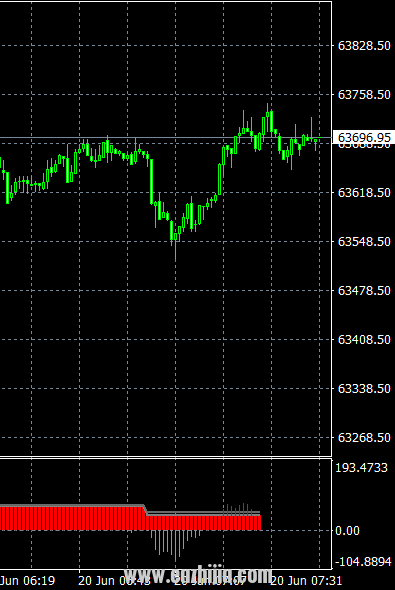Viewport: 395px width, 590px height.
Task: Click the 20 Jun 07:31 time label
Action: pos(306,581)
